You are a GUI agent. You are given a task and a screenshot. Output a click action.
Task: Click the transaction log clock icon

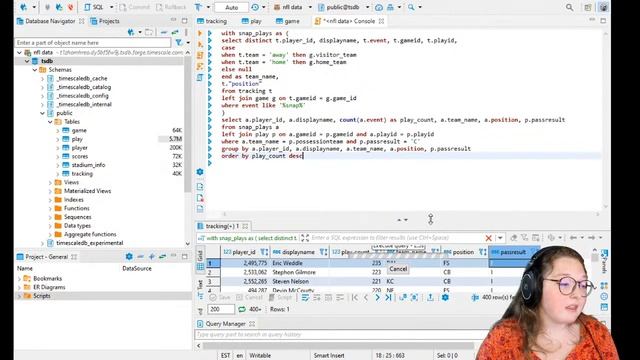[255, 7]
